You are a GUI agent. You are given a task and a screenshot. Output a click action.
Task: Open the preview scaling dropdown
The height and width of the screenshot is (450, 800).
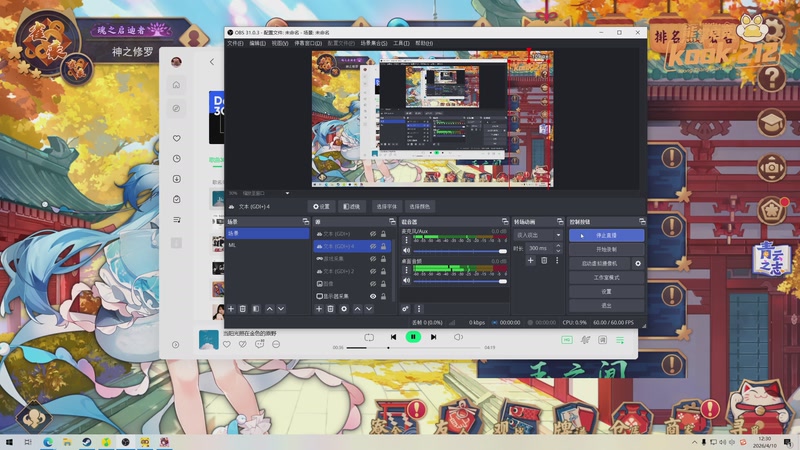(x=287, y=193)
